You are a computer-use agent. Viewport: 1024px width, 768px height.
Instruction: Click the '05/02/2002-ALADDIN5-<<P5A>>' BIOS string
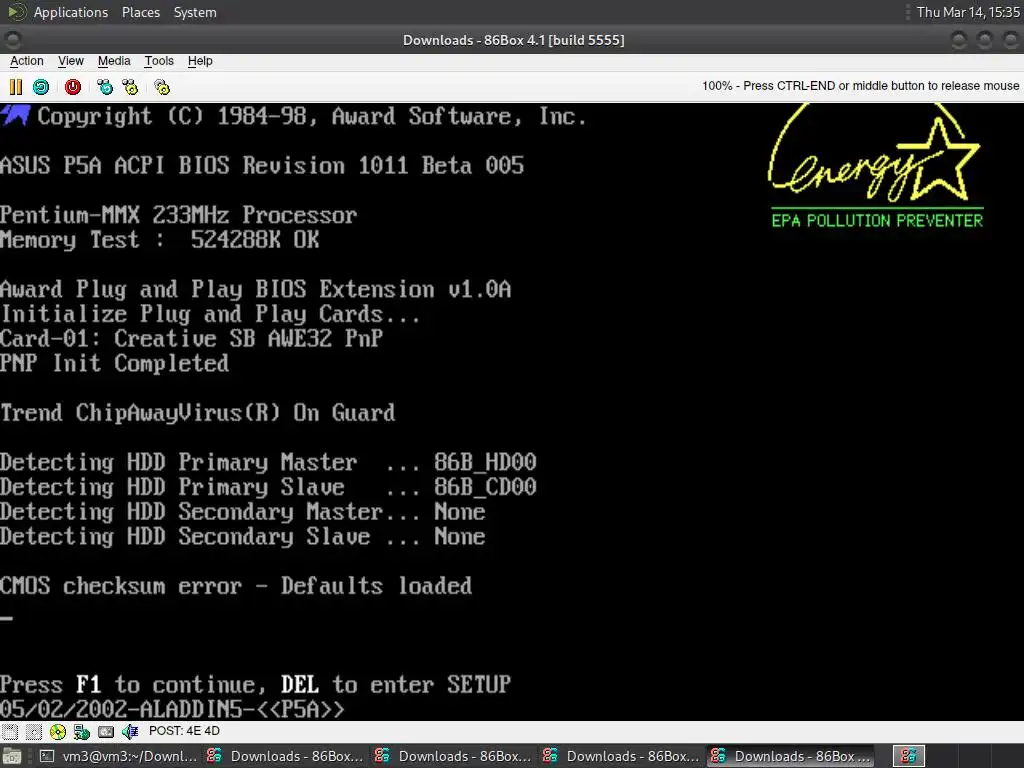[172, 709]
